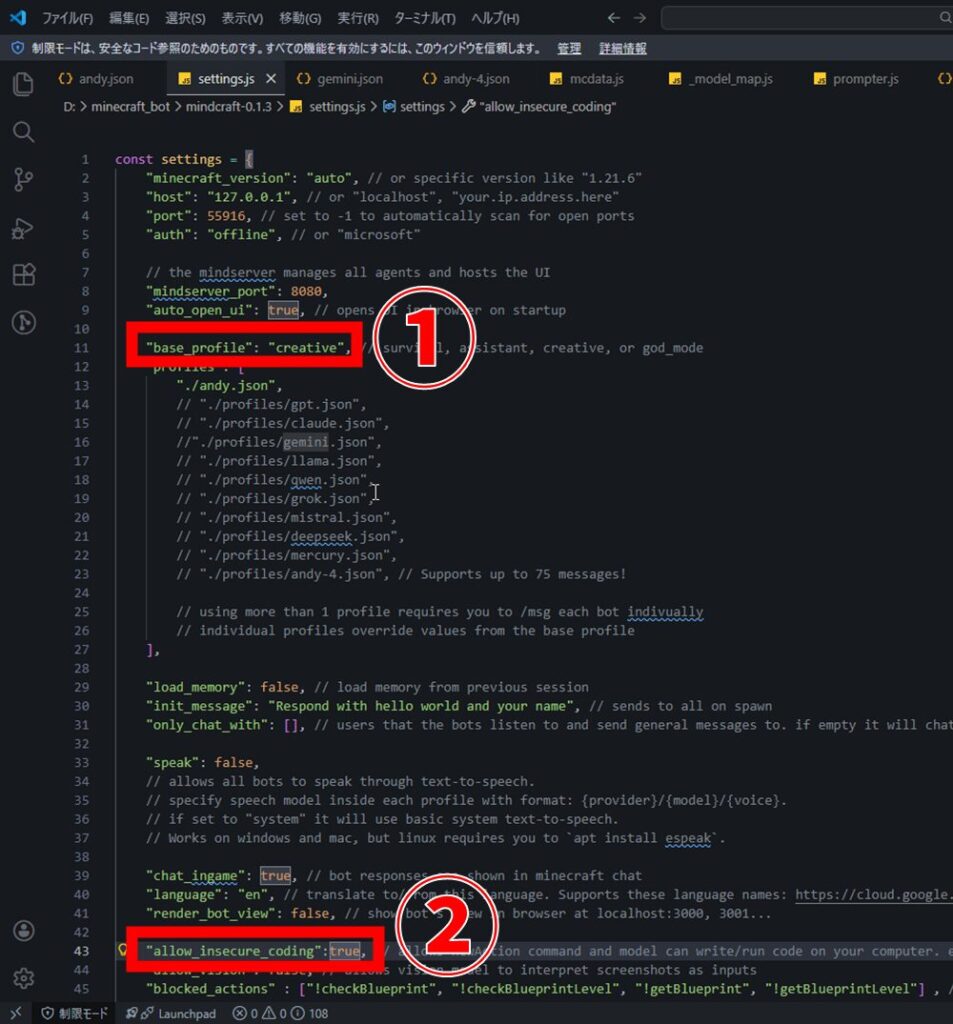Click the command center search box
Image resolution: width=953 pixels, height=1024 pixels.
point(806,18)
